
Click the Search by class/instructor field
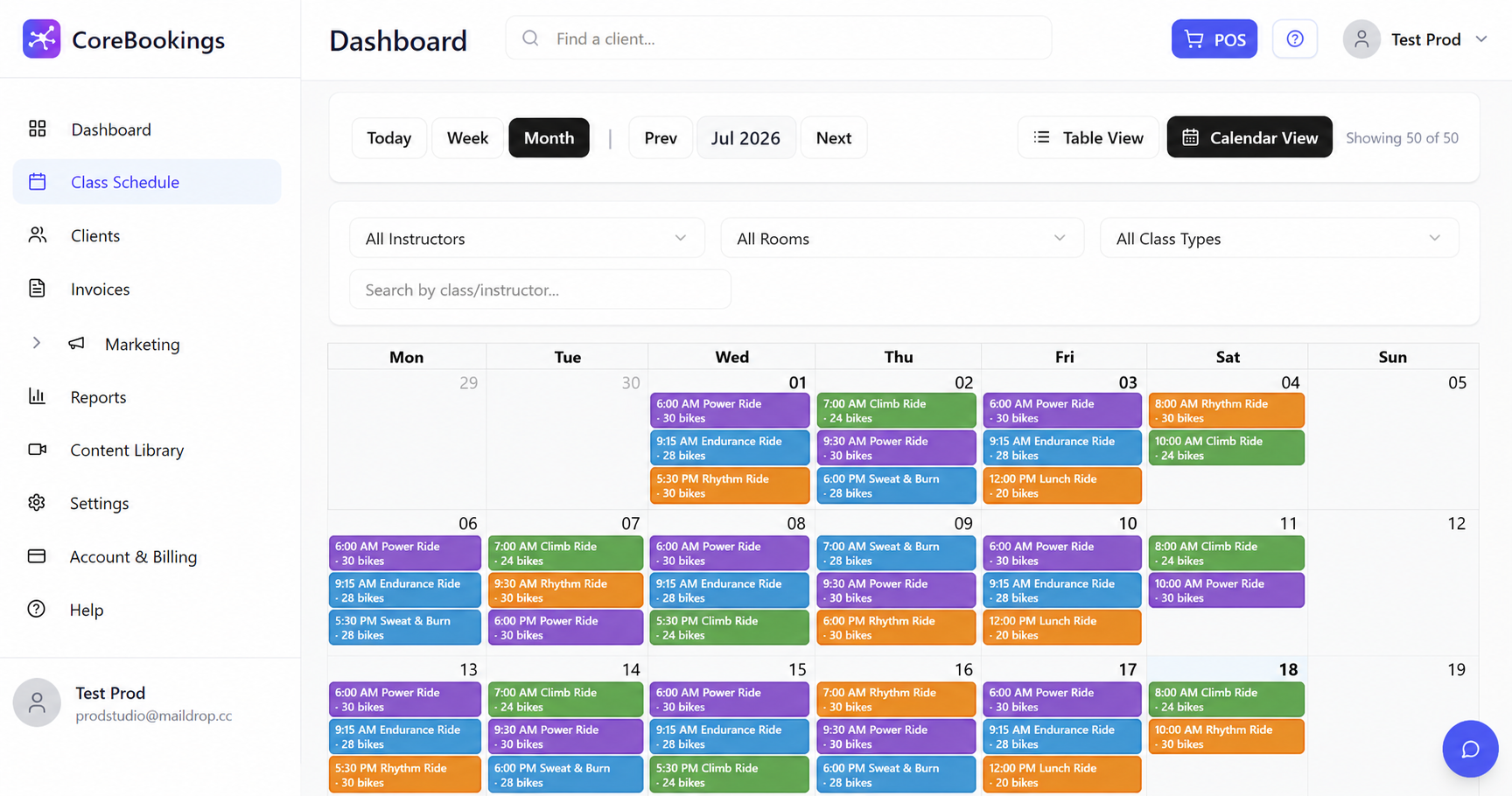(x=540, y=290)
